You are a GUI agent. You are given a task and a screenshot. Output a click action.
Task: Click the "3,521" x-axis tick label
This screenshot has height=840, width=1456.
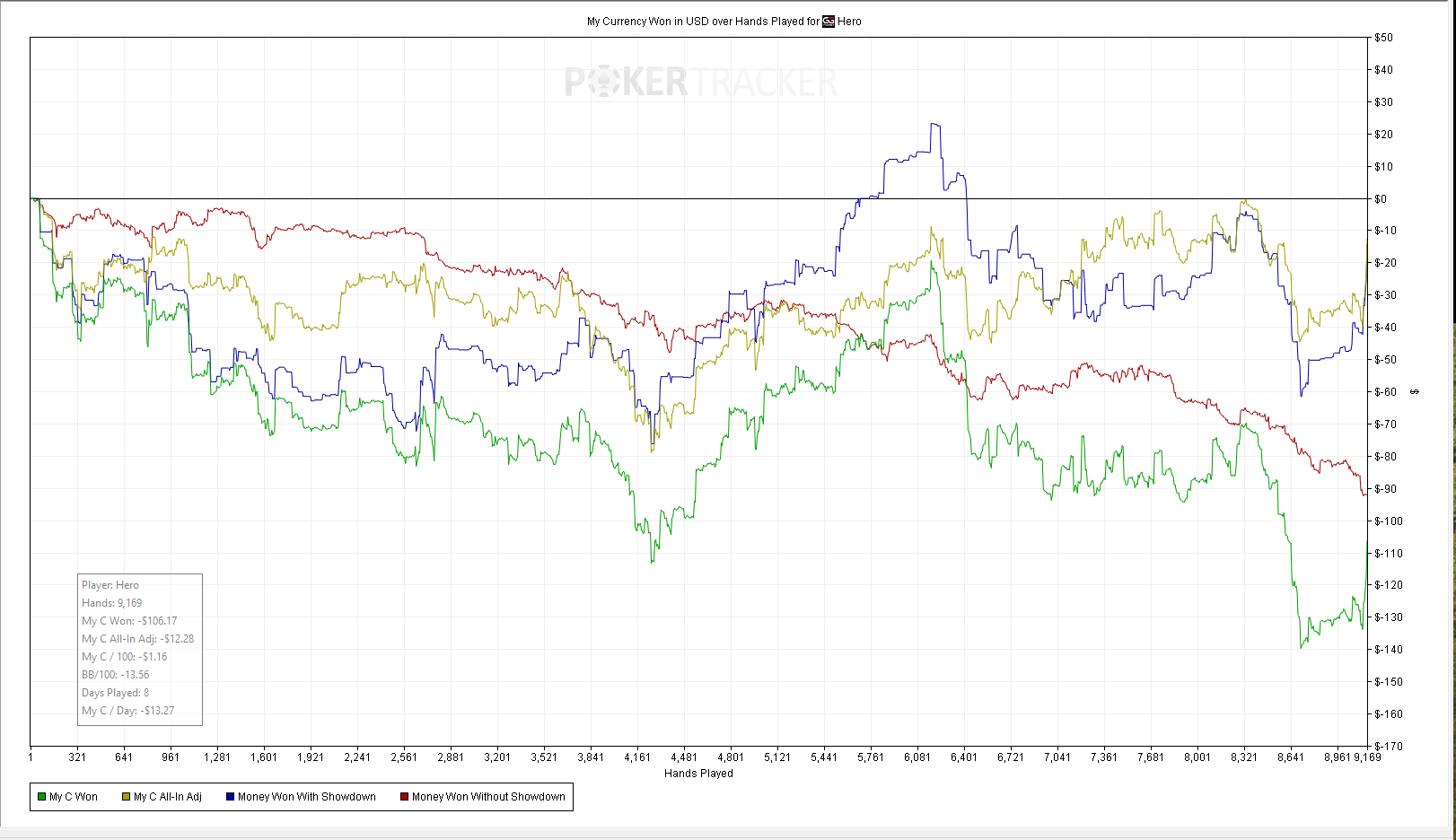[544, 757]
